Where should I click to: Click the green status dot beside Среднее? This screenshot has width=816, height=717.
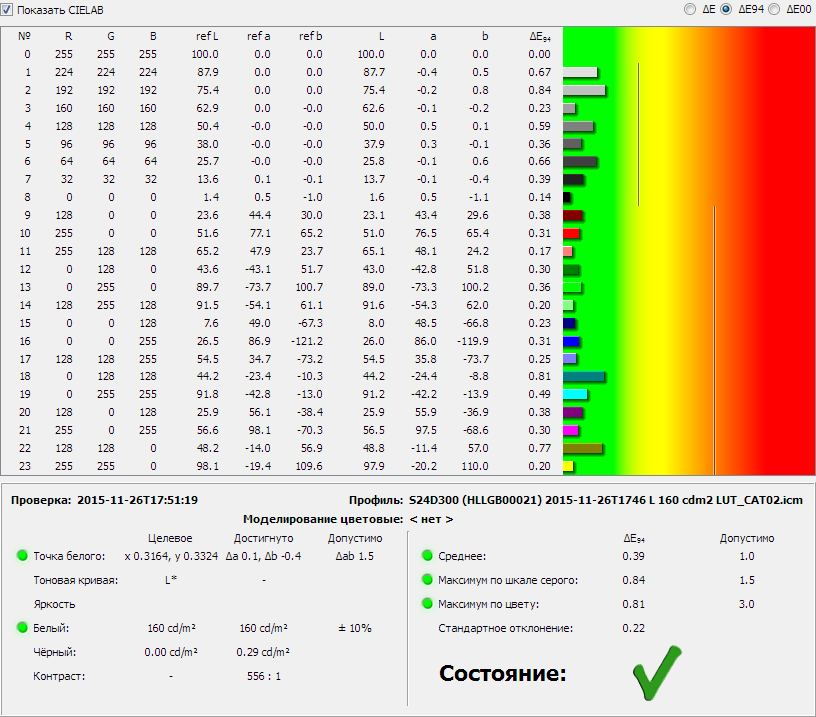427,555
